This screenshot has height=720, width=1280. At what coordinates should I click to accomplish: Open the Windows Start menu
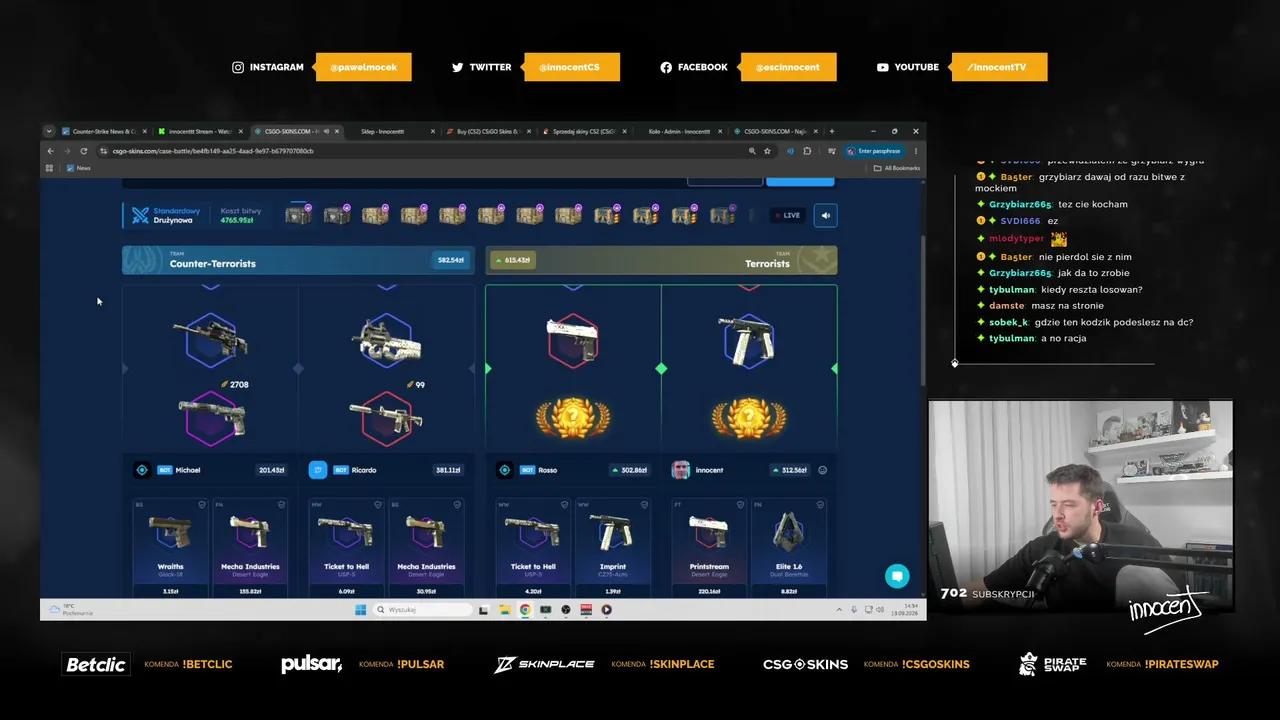pyautogui.click(x=360, y=609)
